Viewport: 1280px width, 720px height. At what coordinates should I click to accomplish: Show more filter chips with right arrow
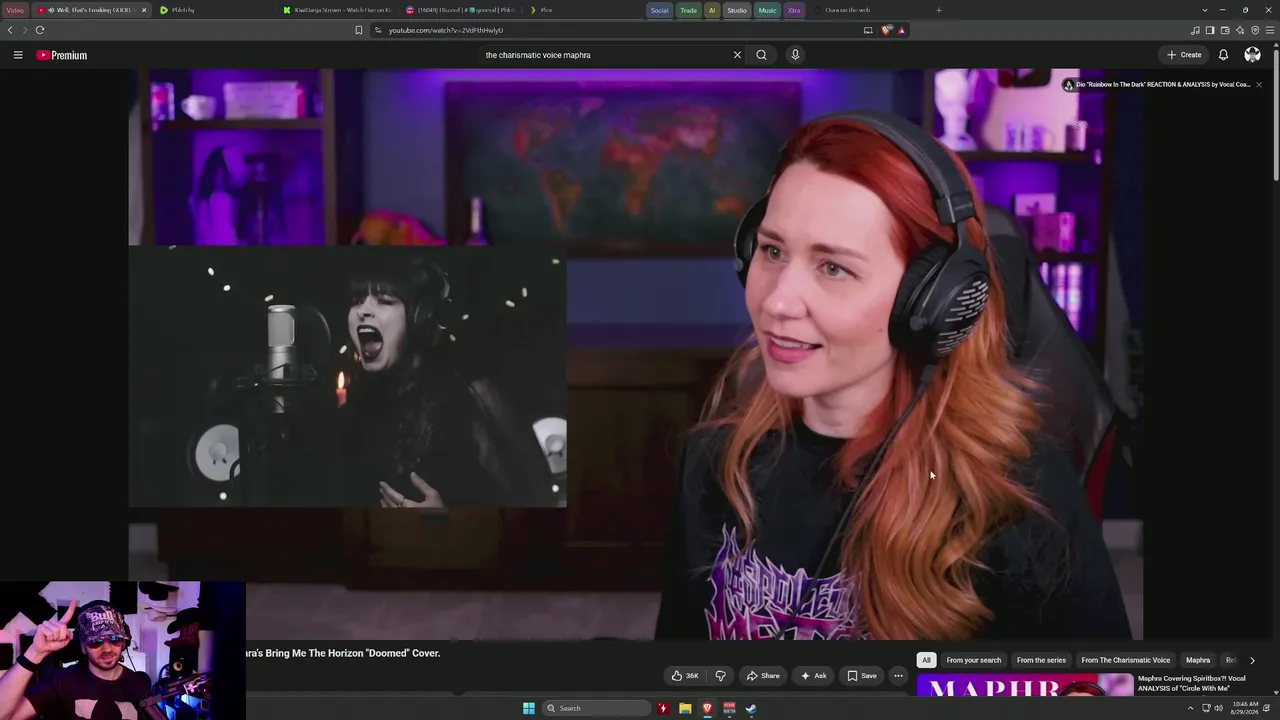pyautogui.click(x=1252, y=660)
